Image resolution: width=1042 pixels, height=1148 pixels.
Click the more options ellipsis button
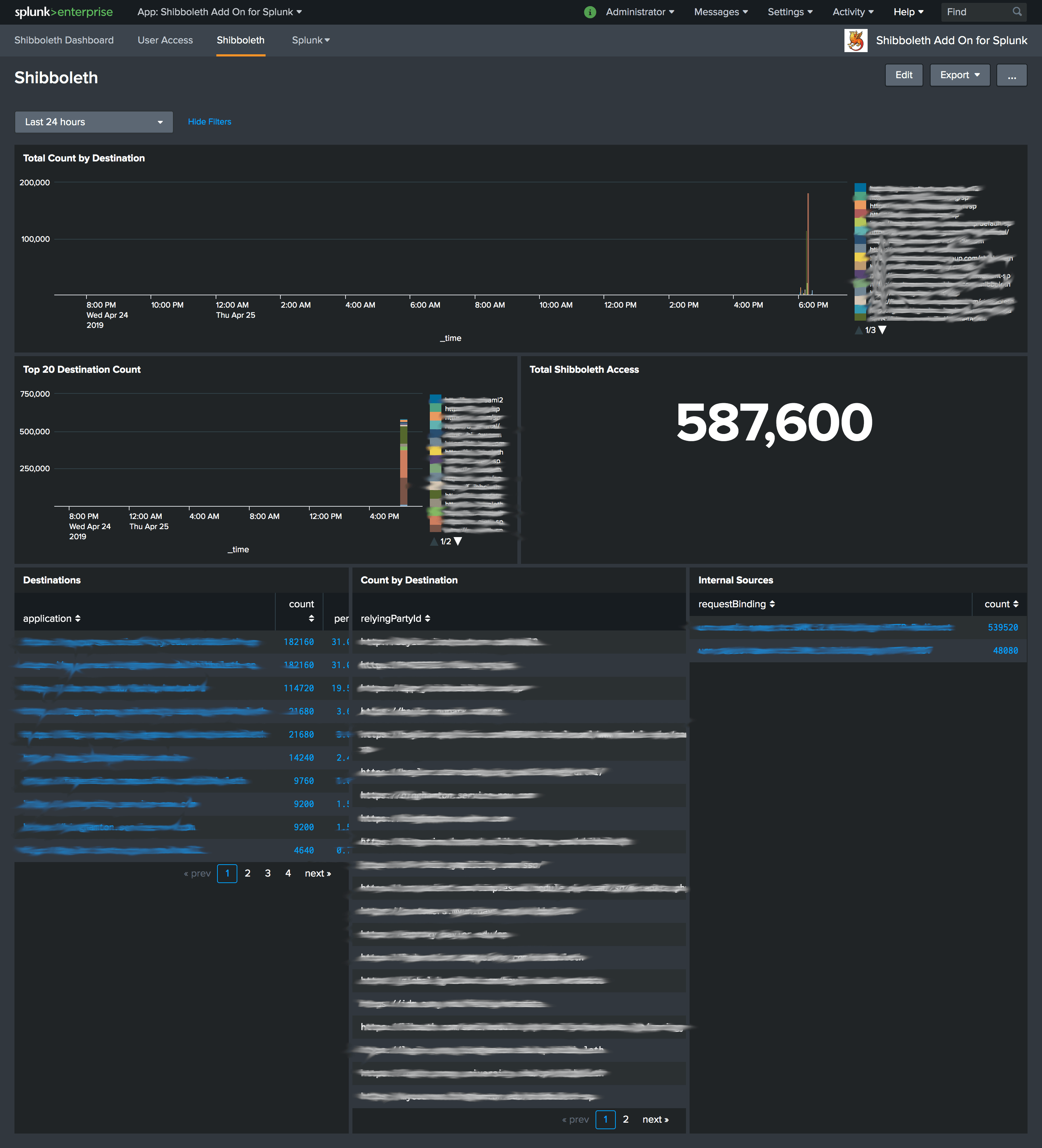point(1012,75)
